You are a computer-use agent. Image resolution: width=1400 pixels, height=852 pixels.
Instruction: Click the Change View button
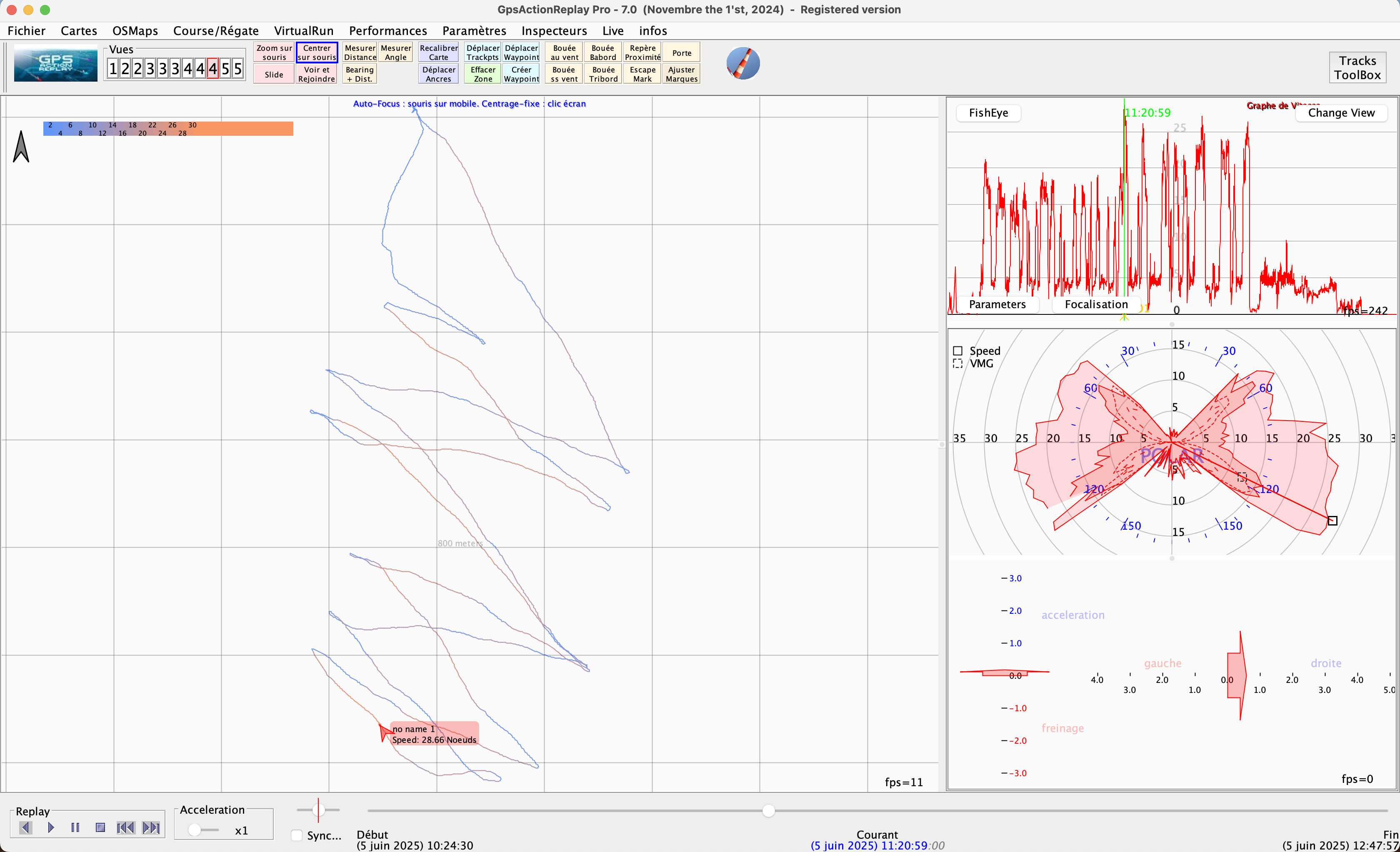pyautogui.click(x=1341, y=112)
